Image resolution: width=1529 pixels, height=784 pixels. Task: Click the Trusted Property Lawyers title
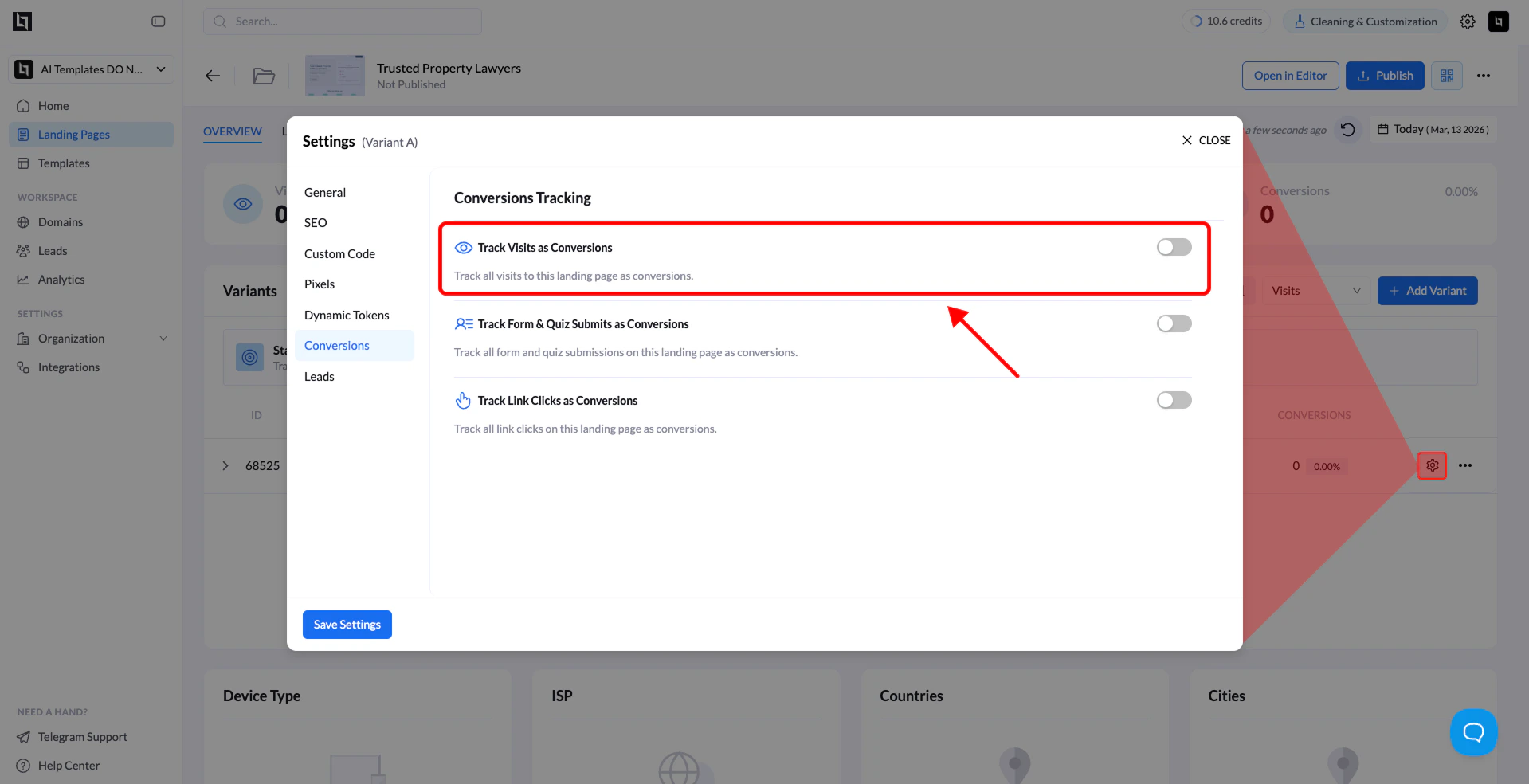(449, 69)
